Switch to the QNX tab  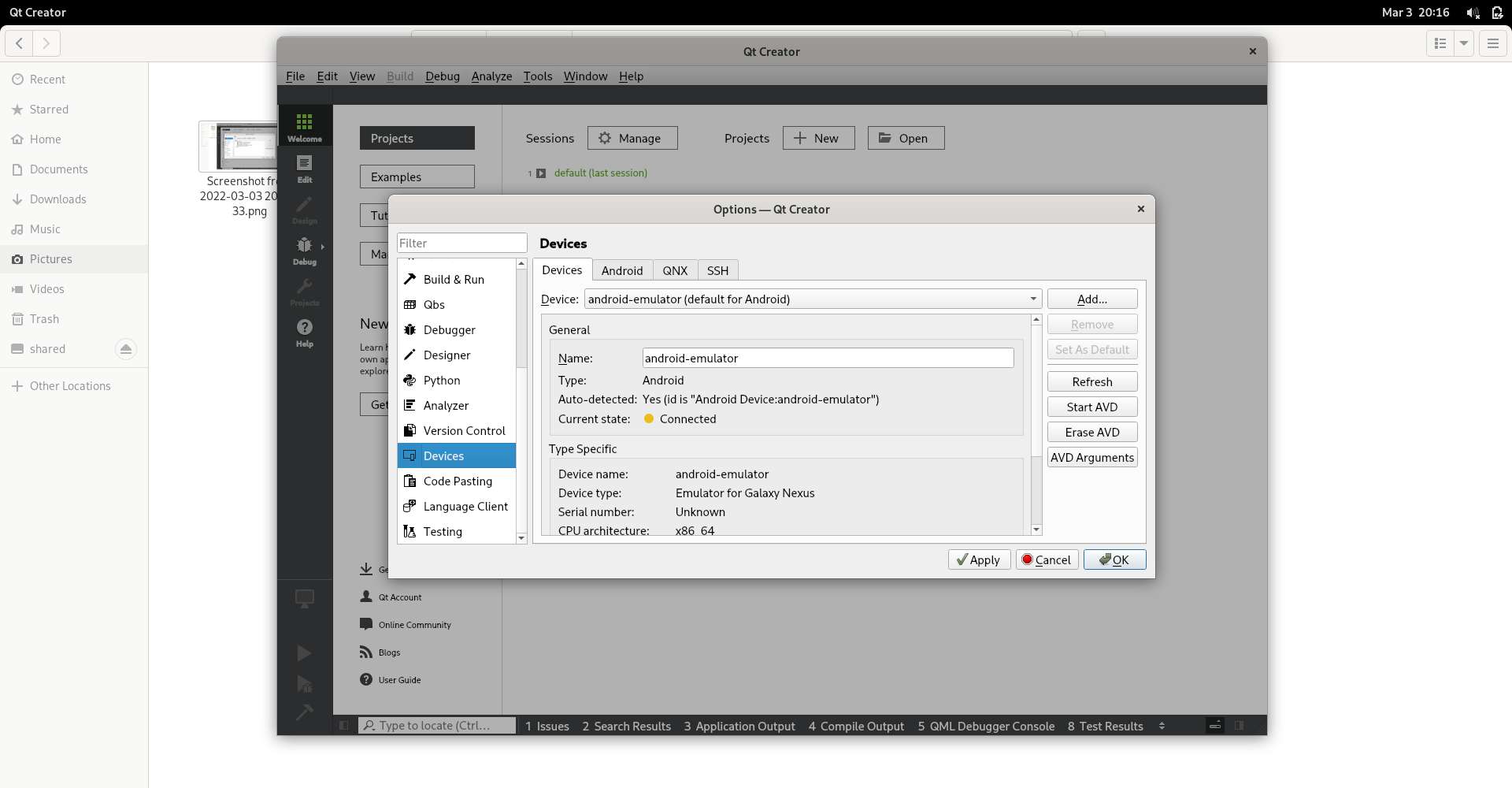click(x=675, y=270)
